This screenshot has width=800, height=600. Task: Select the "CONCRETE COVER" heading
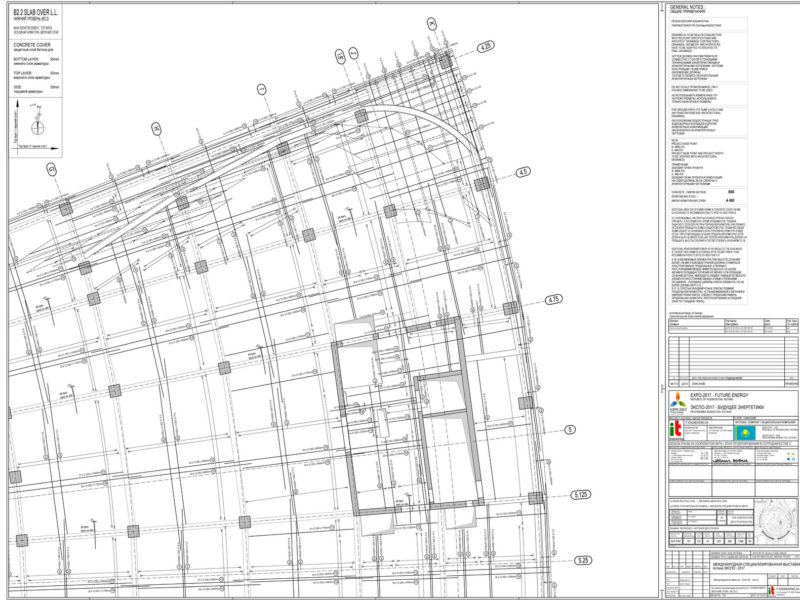(x=31, y=45)
